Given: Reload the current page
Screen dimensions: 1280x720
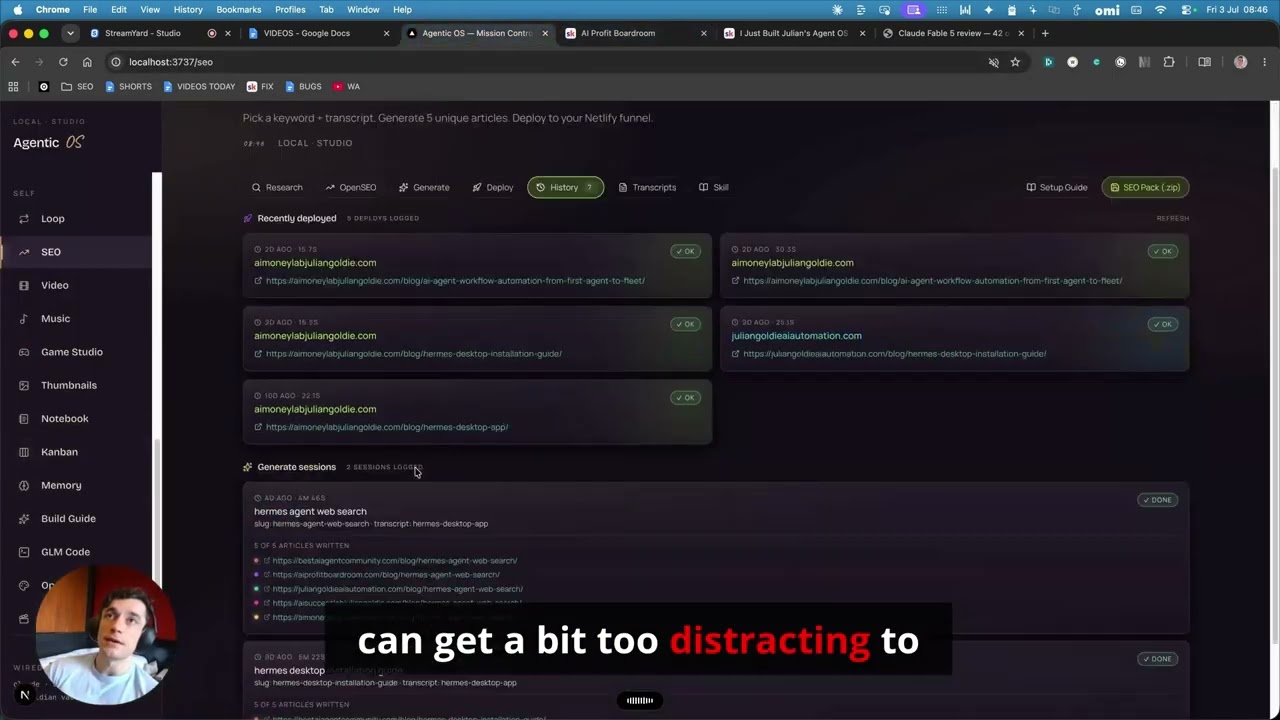Looking at the screenshot, I should pos(63,62).
